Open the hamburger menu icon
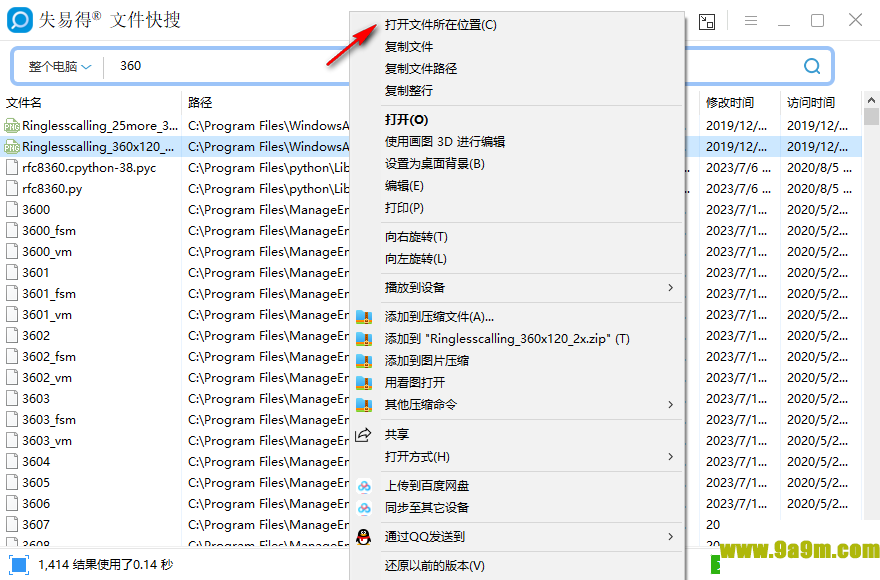Screen dimensions: 880x580 [x=751, y=21]
